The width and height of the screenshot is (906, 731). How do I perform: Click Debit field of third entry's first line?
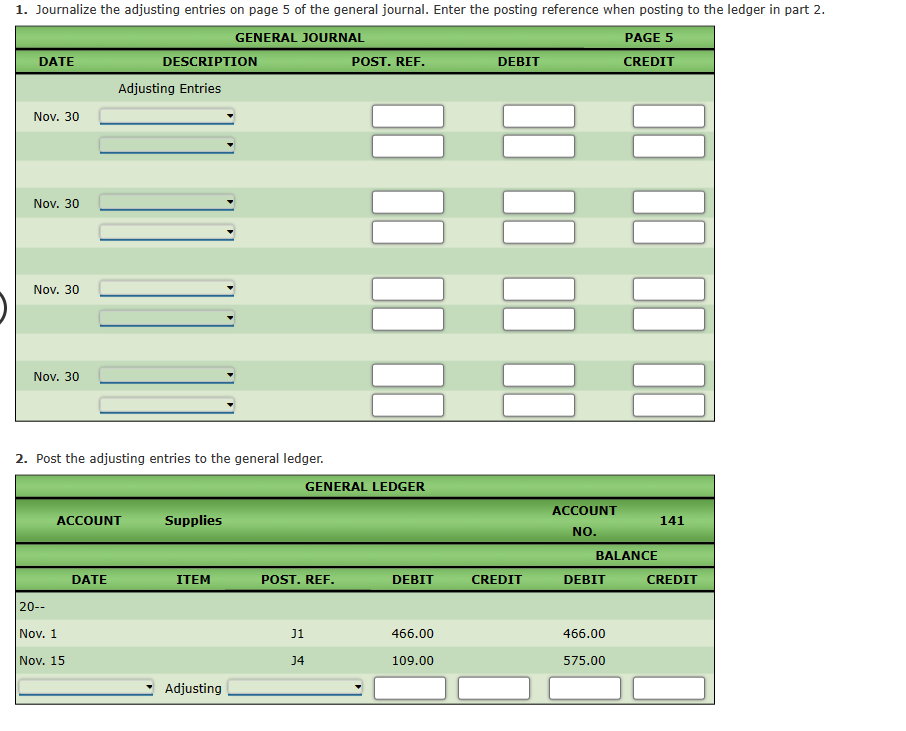[539, 290]
